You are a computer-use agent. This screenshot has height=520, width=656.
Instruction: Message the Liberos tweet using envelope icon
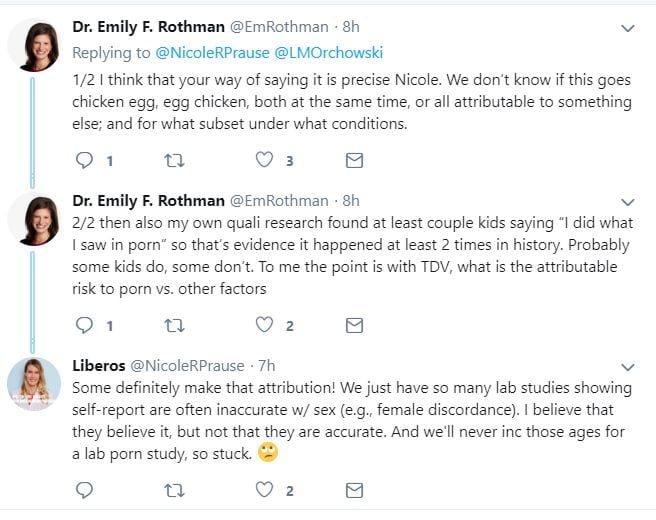click(x=354, y=490)
